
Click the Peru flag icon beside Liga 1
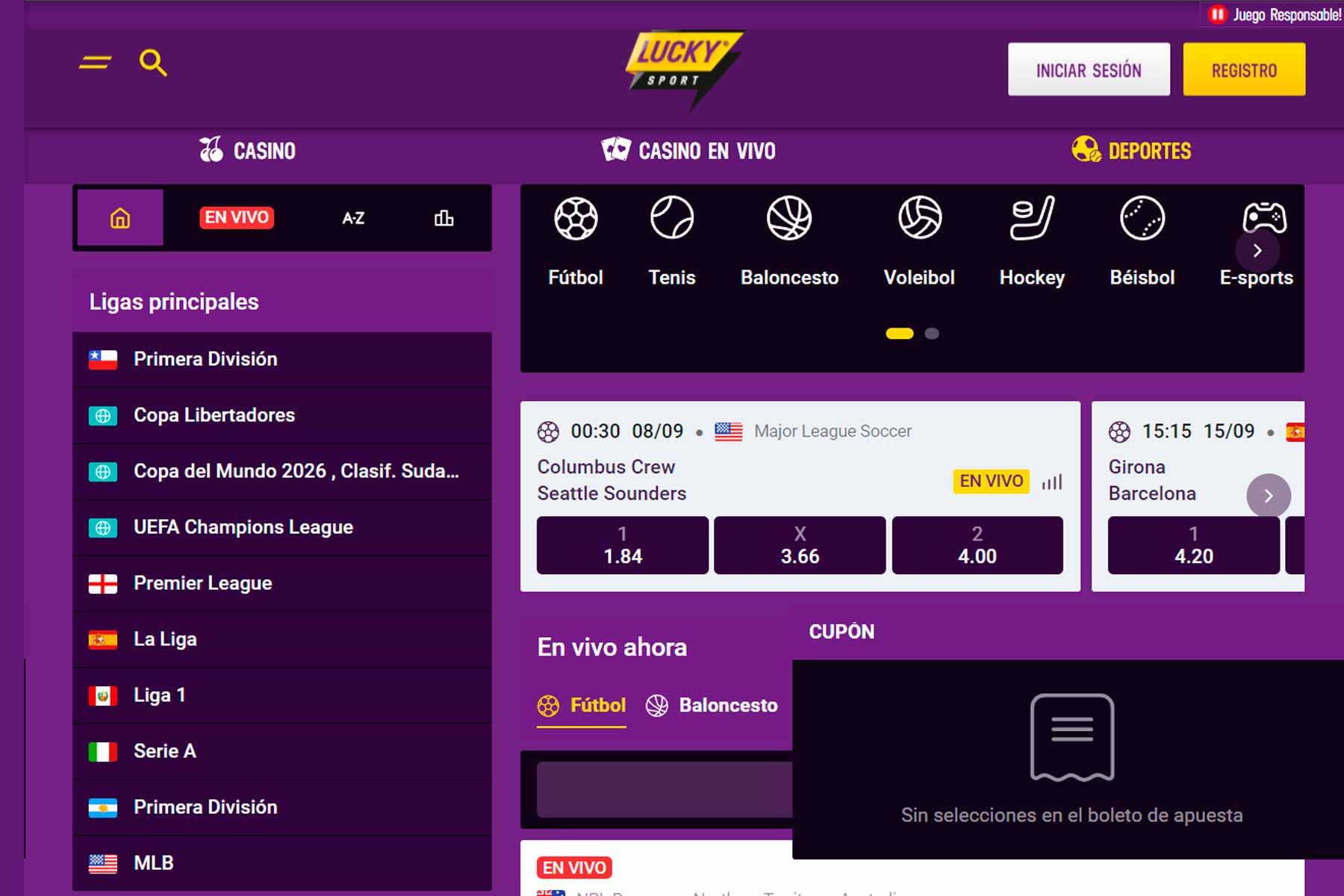tap(103, 696)
